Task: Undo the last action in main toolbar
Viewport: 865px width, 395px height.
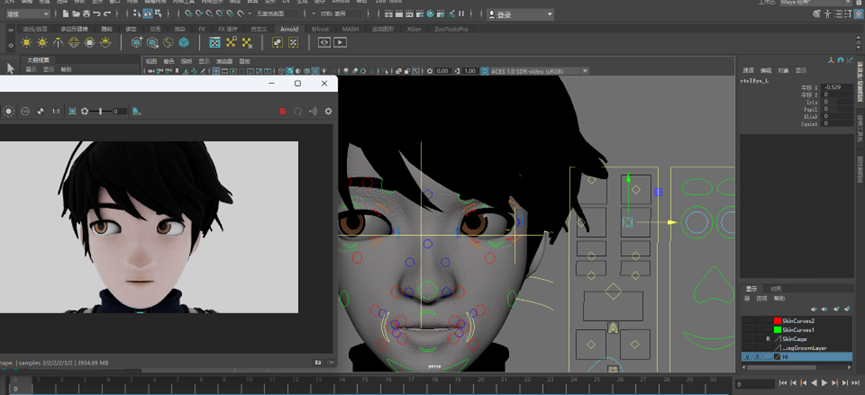Action: [x=97, y=13]
